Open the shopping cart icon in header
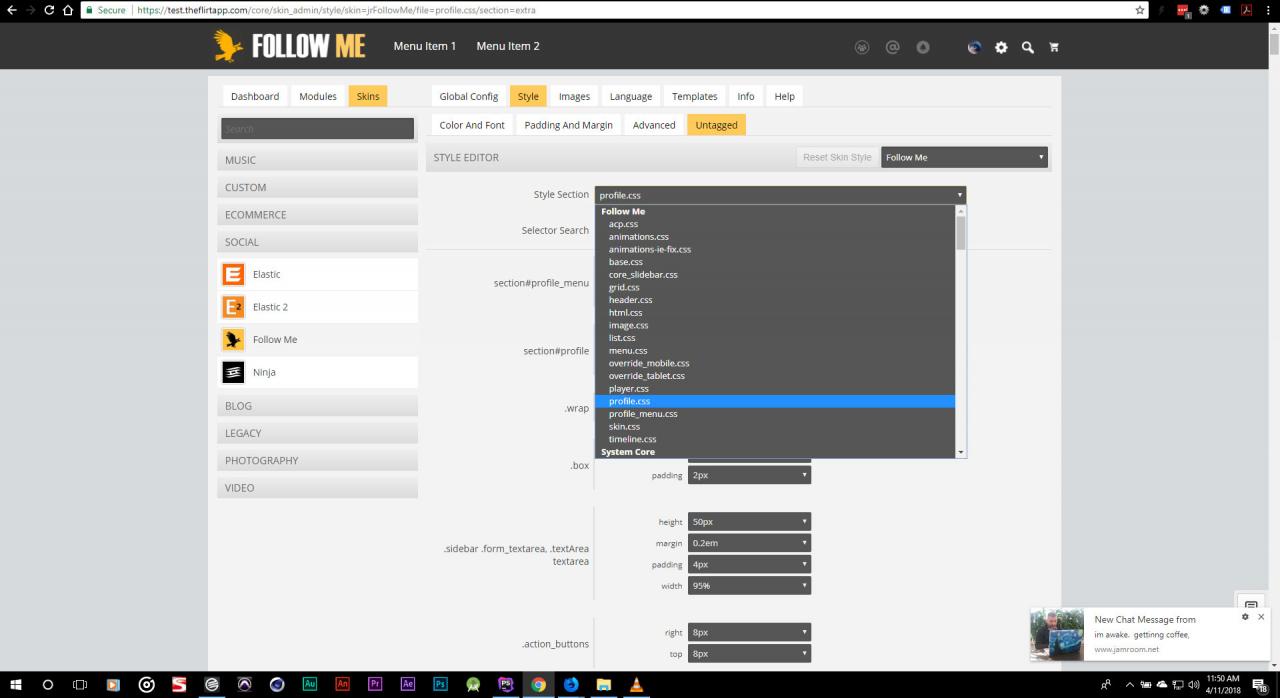Screen dimensions: 1280x698 tap(1053, 47)
